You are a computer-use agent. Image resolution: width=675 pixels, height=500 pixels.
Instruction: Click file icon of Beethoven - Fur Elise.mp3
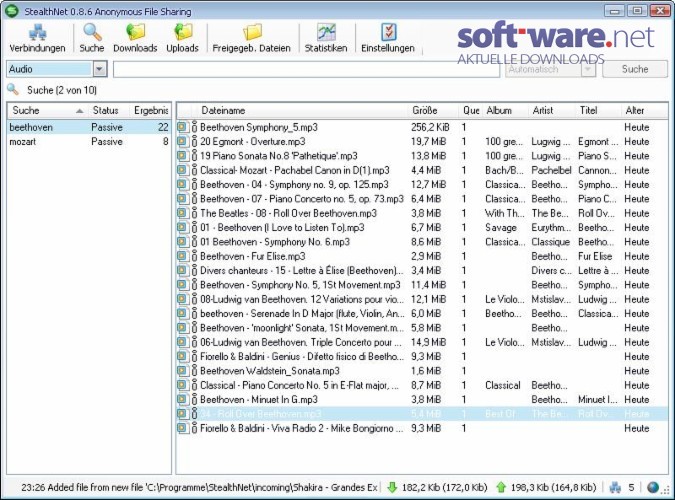[183, 256]
